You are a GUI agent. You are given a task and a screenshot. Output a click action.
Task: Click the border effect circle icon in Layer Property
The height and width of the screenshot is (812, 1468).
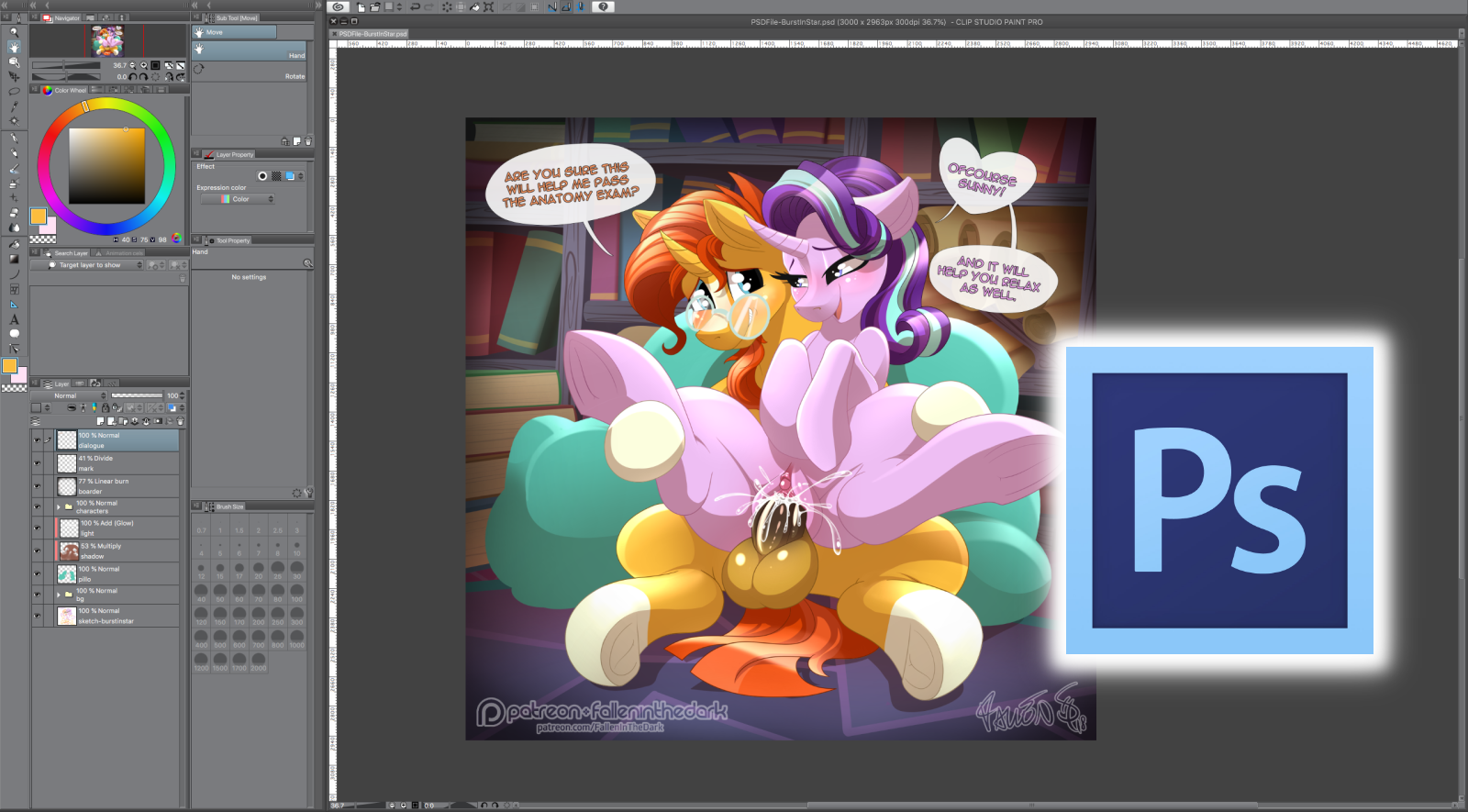[262, 176]
